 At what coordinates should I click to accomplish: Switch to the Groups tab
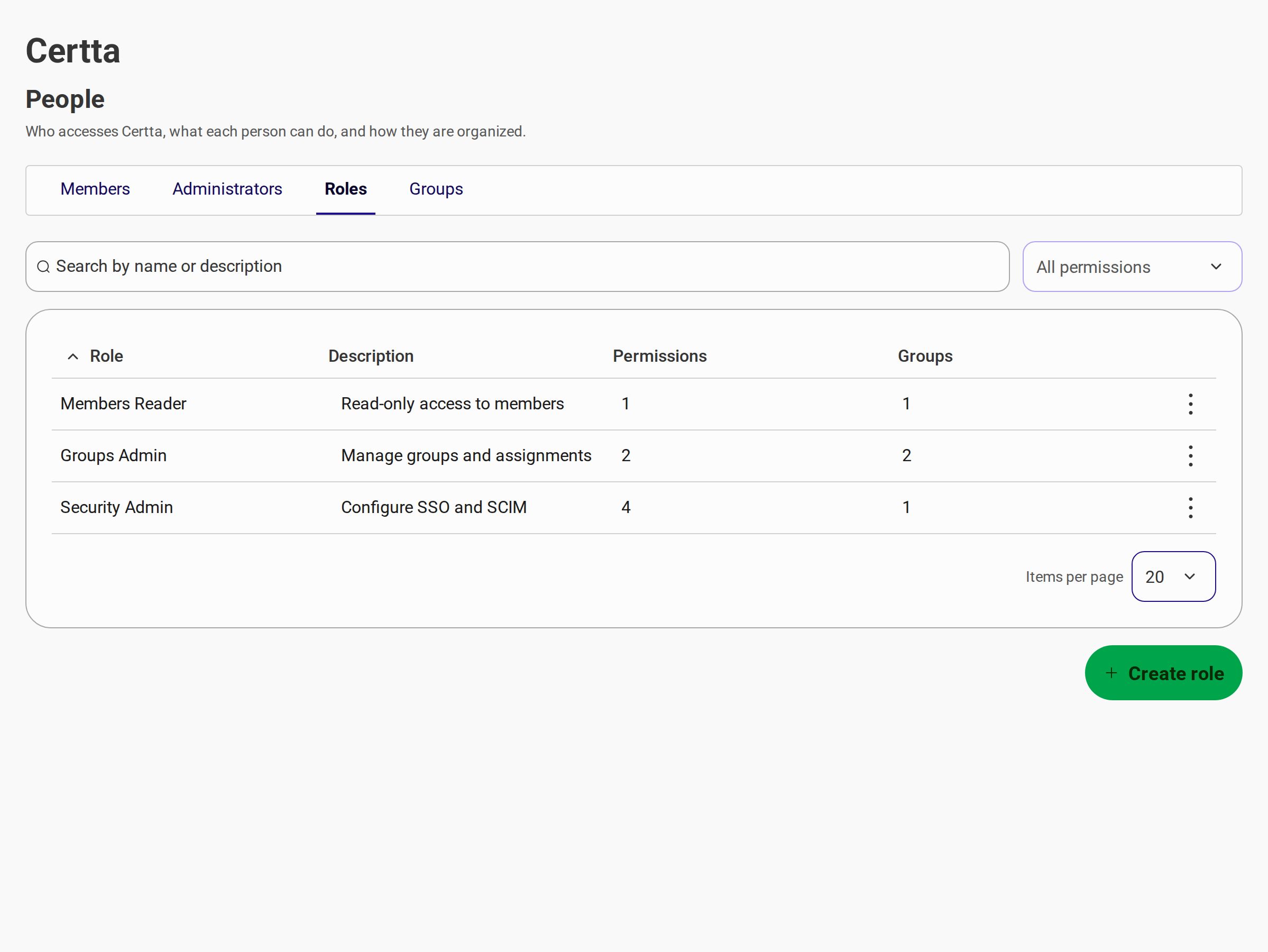pyautogui.click(x=436, y=189)
